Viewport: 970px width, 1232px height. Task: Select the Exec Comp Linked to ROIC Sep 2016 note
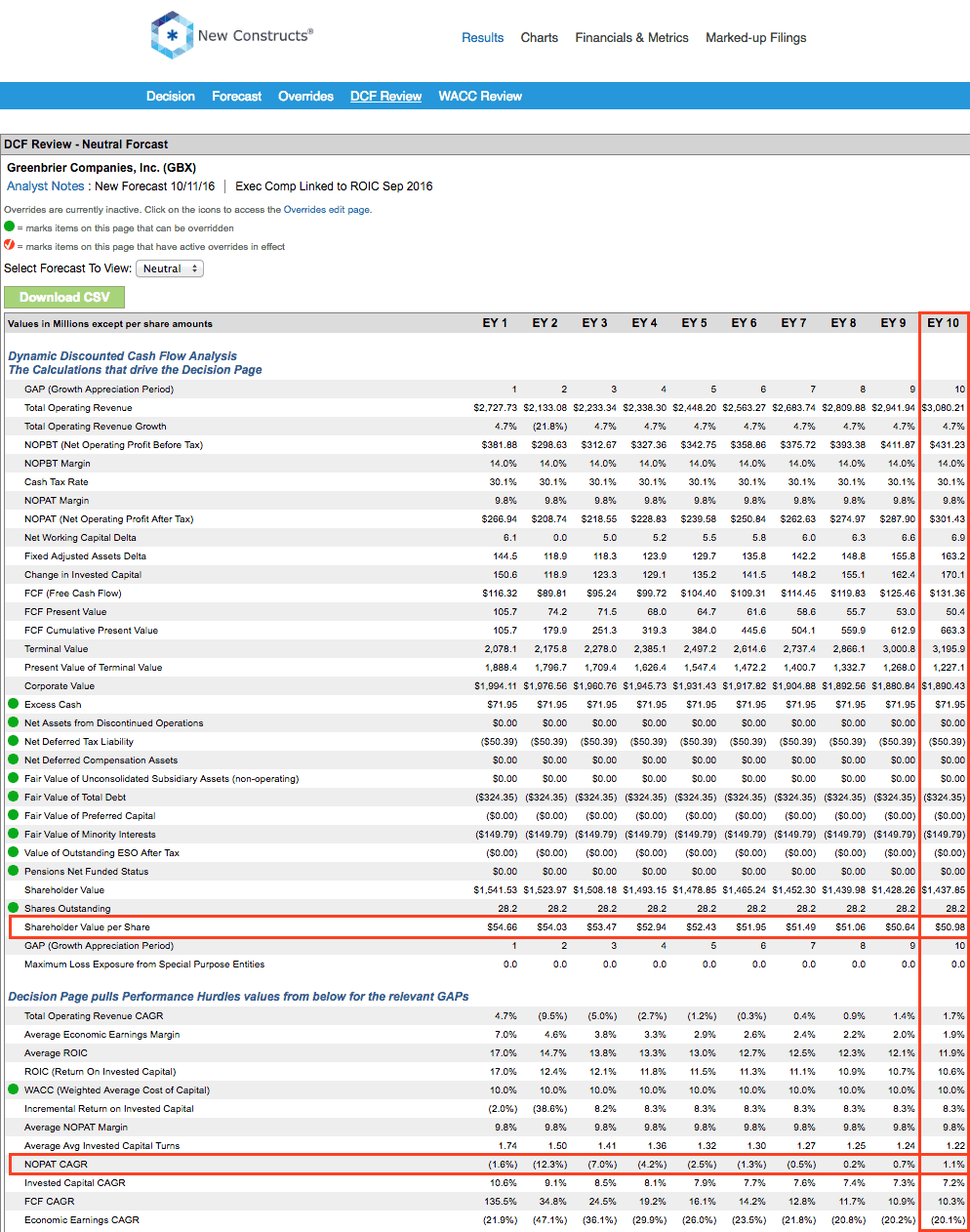334,186
